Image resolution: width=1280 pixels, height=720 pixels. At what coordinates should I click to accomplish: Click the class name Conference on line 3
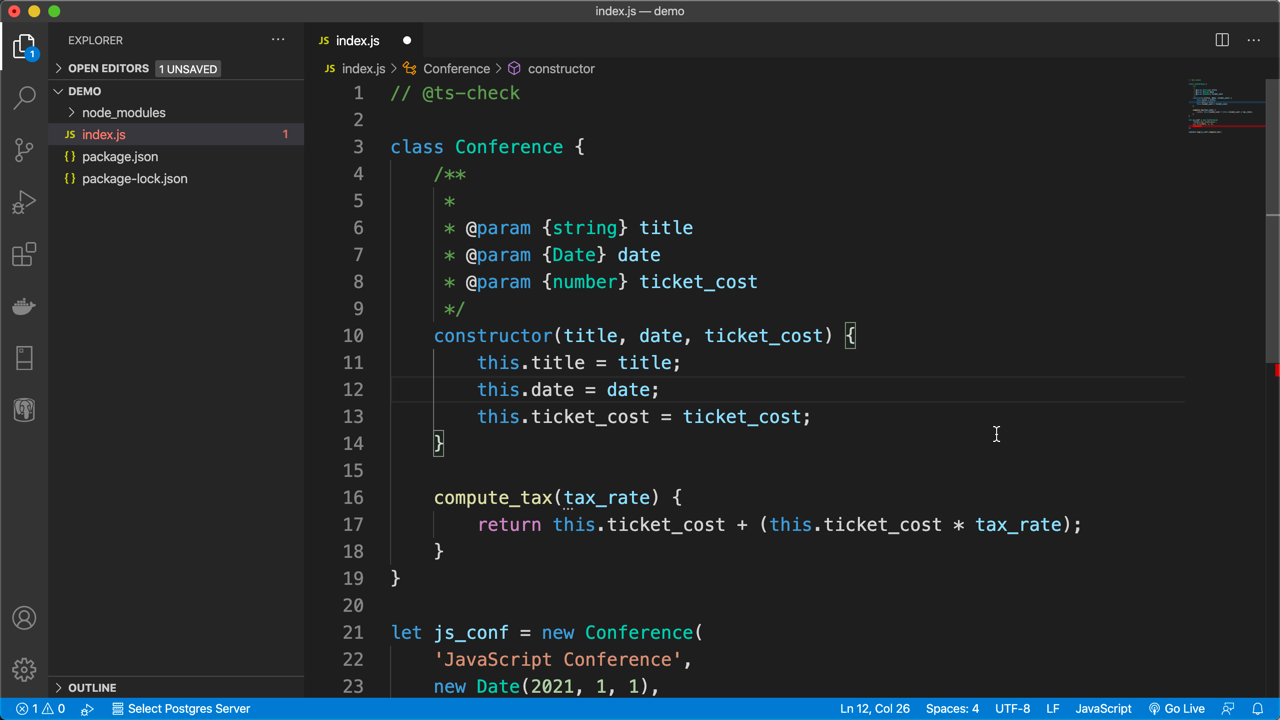(509, 147)
